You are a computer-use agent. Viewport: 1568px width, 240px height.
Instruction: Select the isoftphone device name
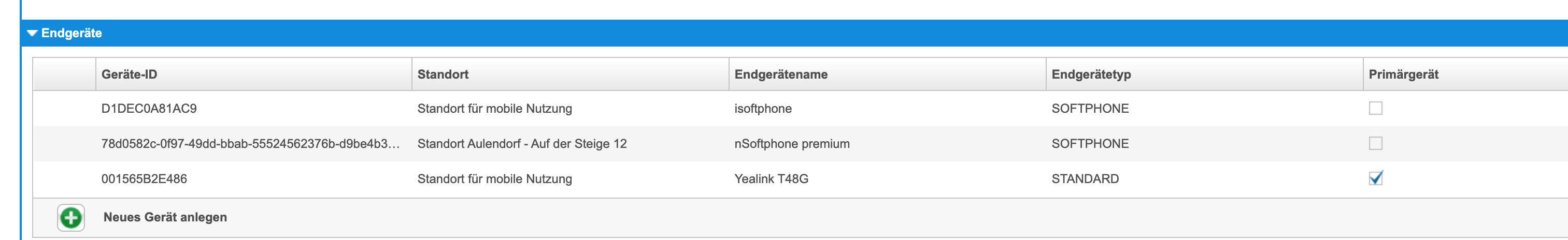tap(763, 109)
